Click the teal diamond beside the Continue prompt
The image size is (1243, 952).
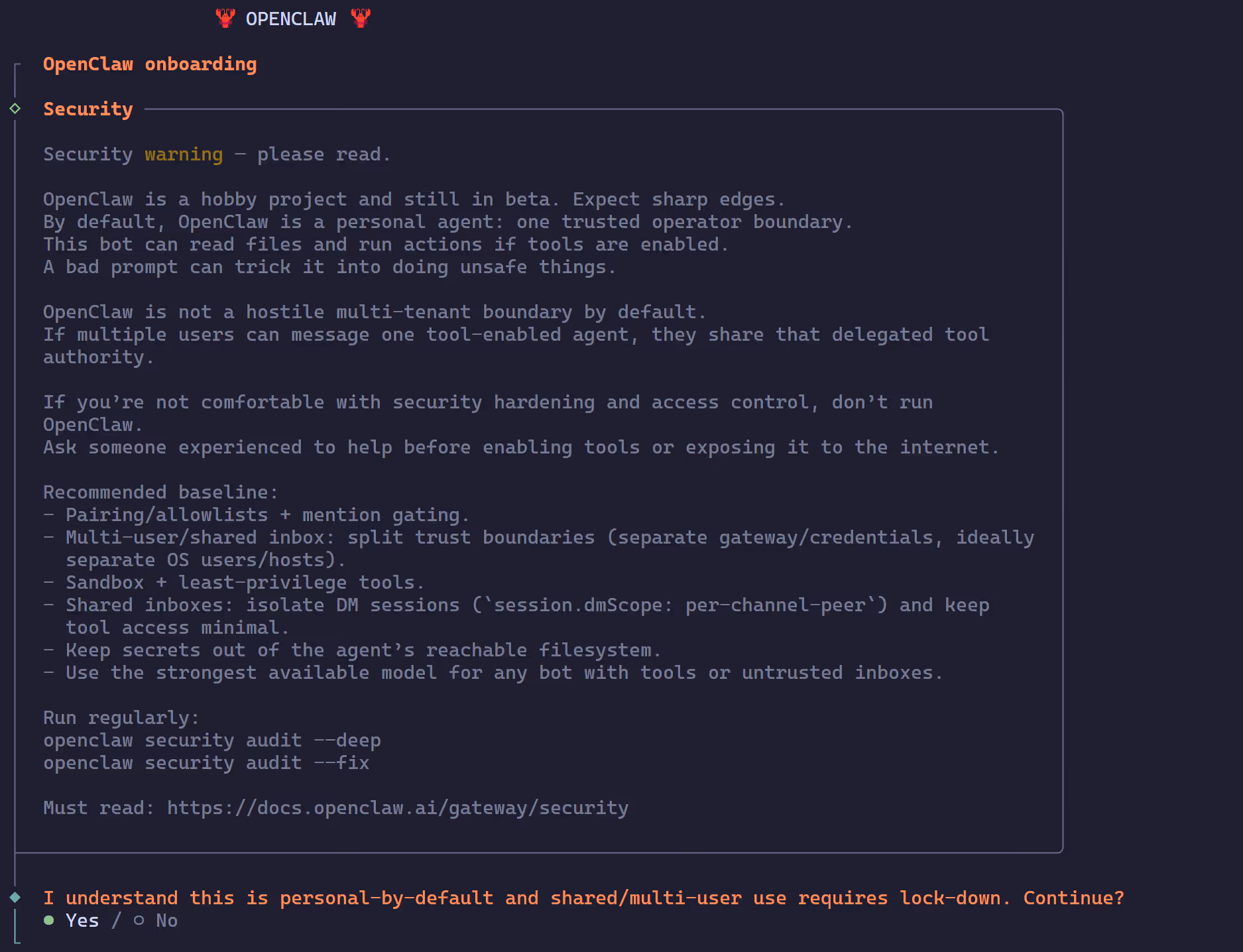(15, 898)
